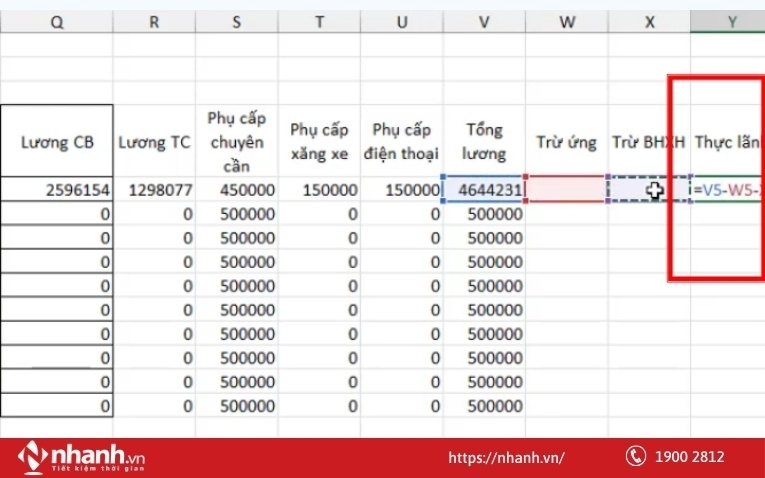Viewport: 765px width, 478px height.
Task: Select column V header
Action: click(485, 21)
